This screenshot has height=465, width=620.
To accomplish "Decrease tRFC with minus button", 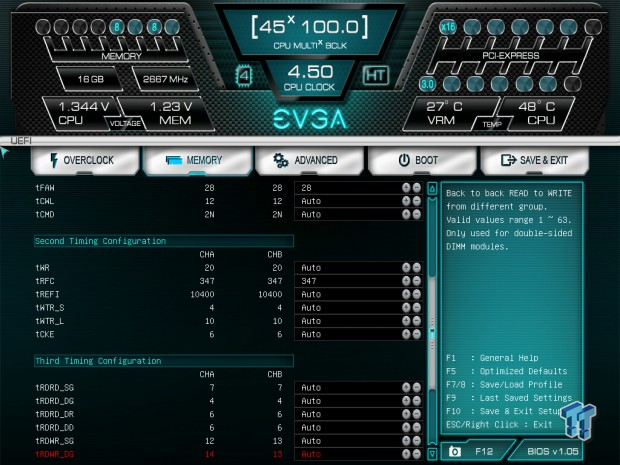I will 417,281.
